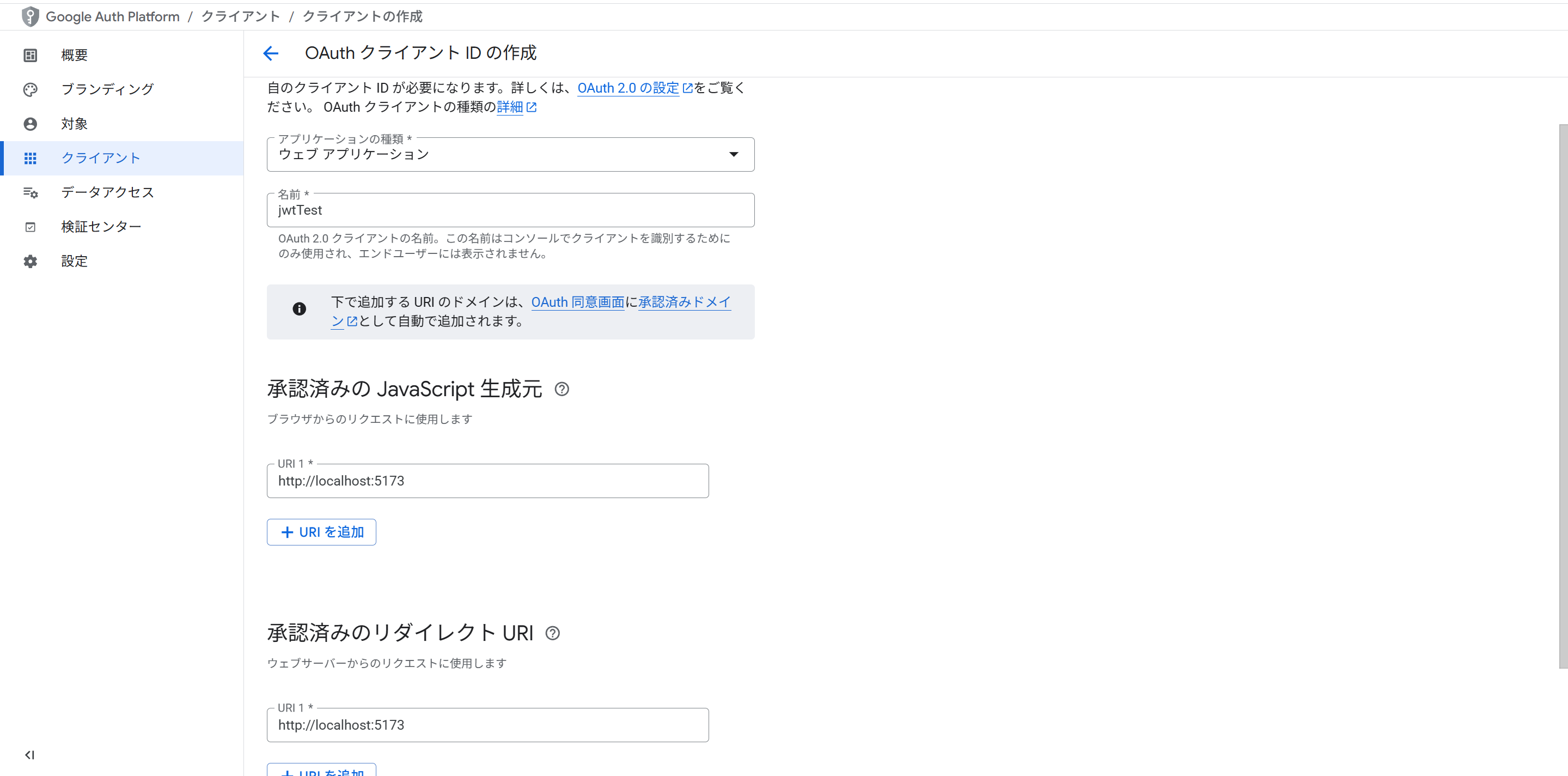Collapse the sidebar navigation panel
Viewport: 1568px width, 776px height.
coord(29,755)
